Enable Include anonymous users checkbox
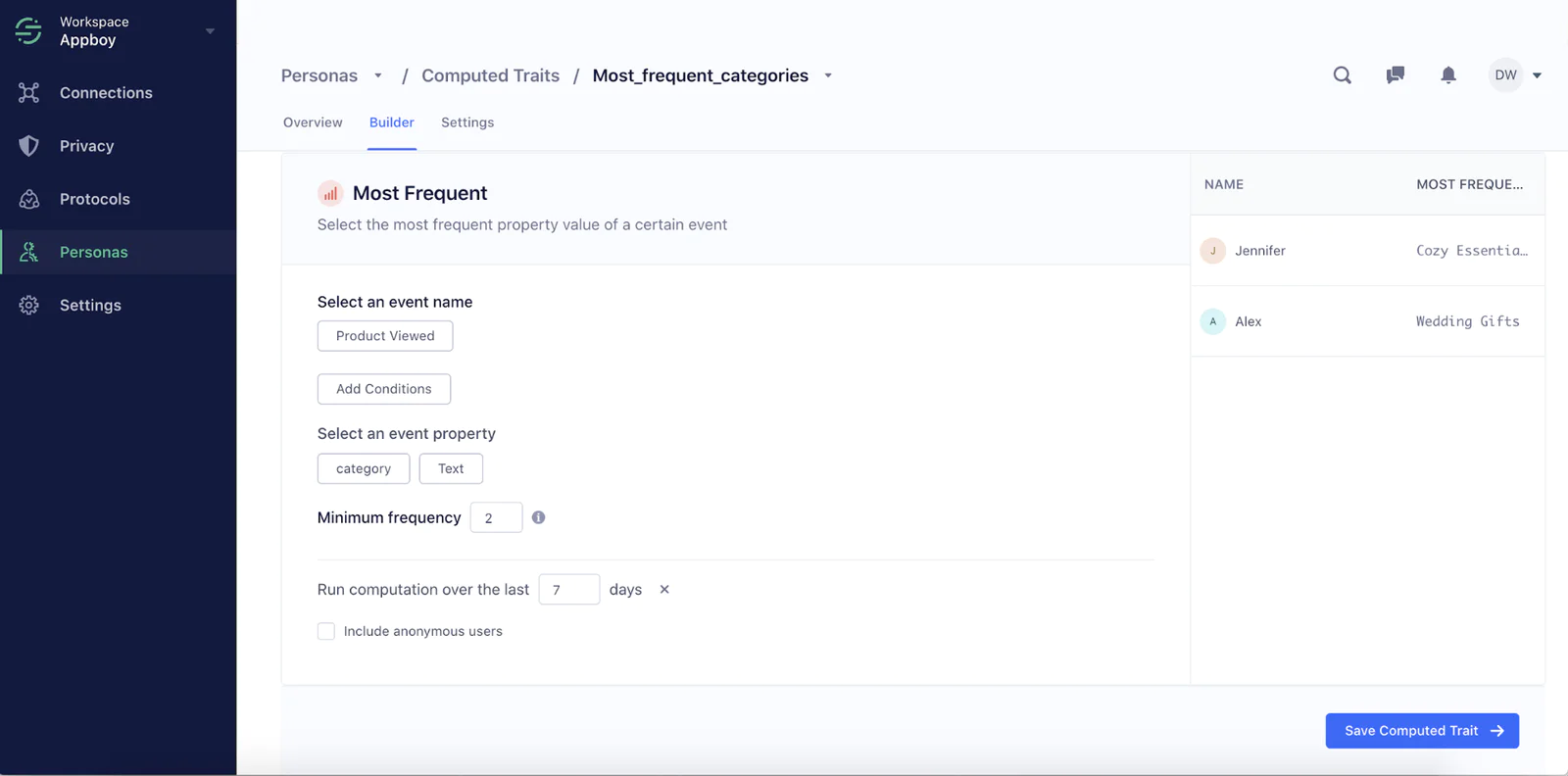This screenshot has height=776, width=1568. (326, 631)
